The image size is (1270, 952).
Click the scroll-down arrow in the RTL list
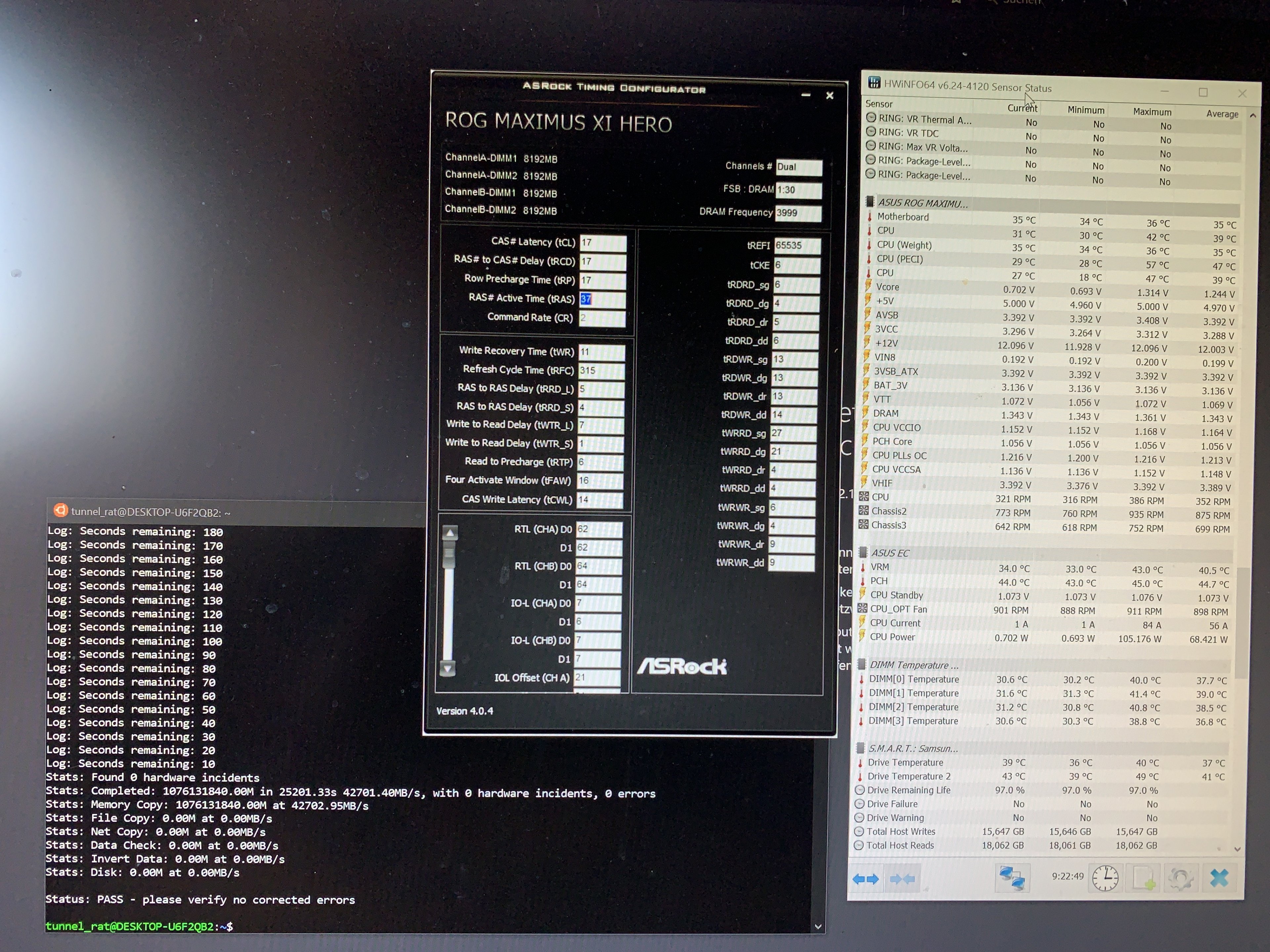pos(448,668)
